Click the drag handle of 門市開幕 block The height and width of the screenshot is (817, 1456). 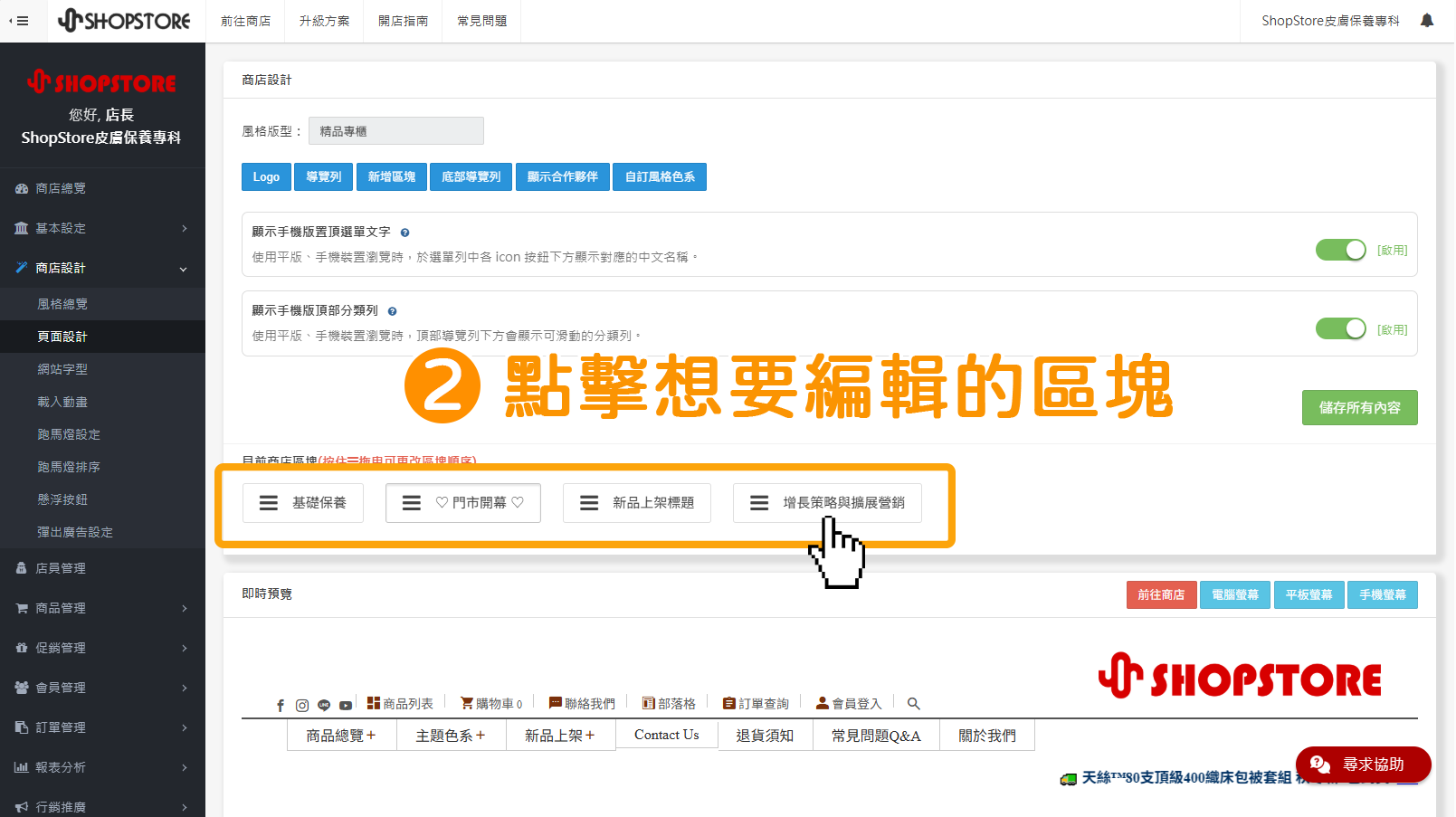click(412, 503)
